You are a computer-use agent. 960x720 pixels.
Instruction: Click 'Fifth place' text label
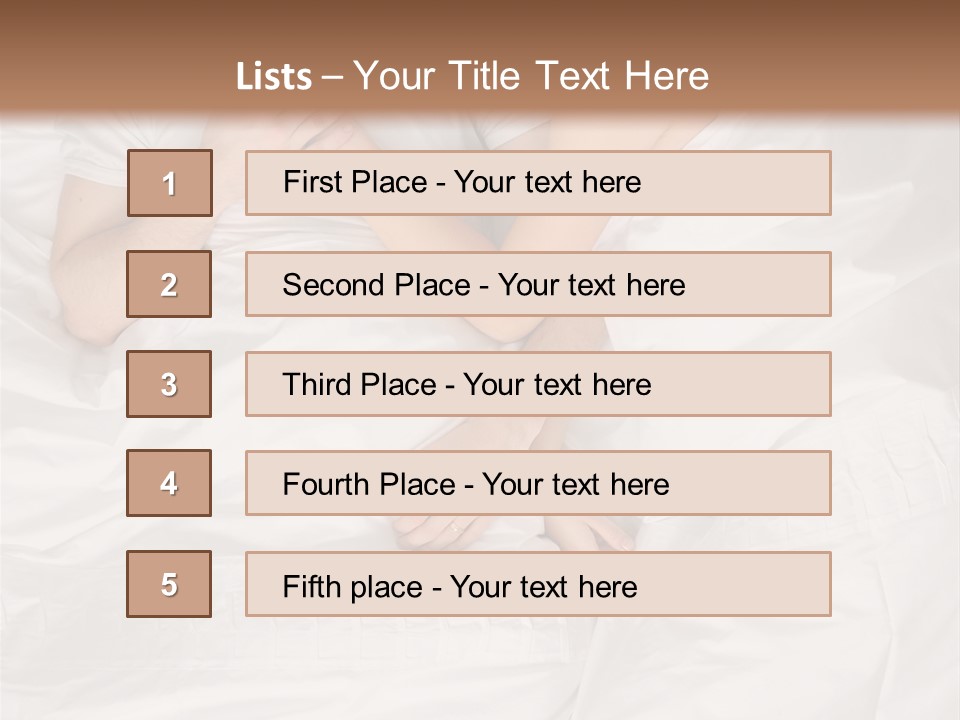[354, 586]
